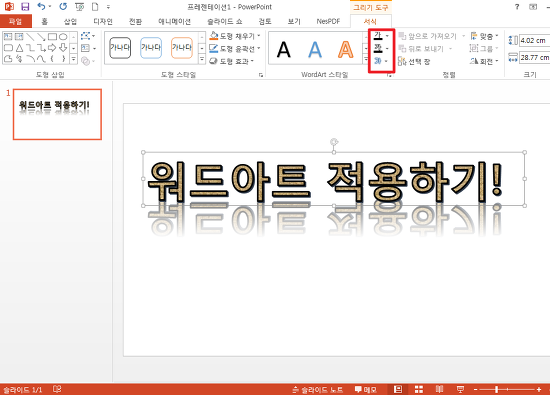Select slide 1 thumbnail
This screenshot has width=550, height=395.
[58, 114]
